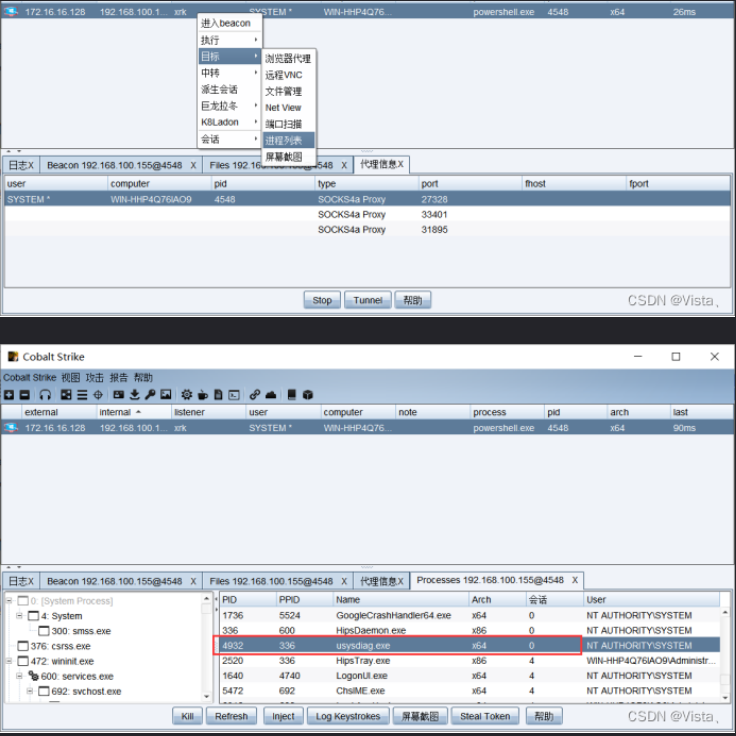Choose 端口扫描 in the 目标 submenu
The height and width of the screenshot is (736, 736).
[288, 124]
